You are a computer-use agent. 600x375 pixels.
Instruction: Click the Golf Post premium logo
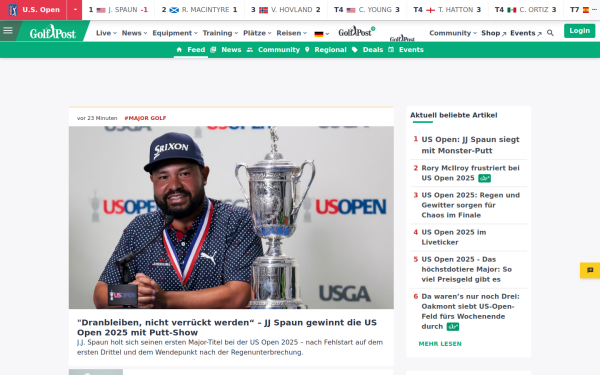point(356,31)
